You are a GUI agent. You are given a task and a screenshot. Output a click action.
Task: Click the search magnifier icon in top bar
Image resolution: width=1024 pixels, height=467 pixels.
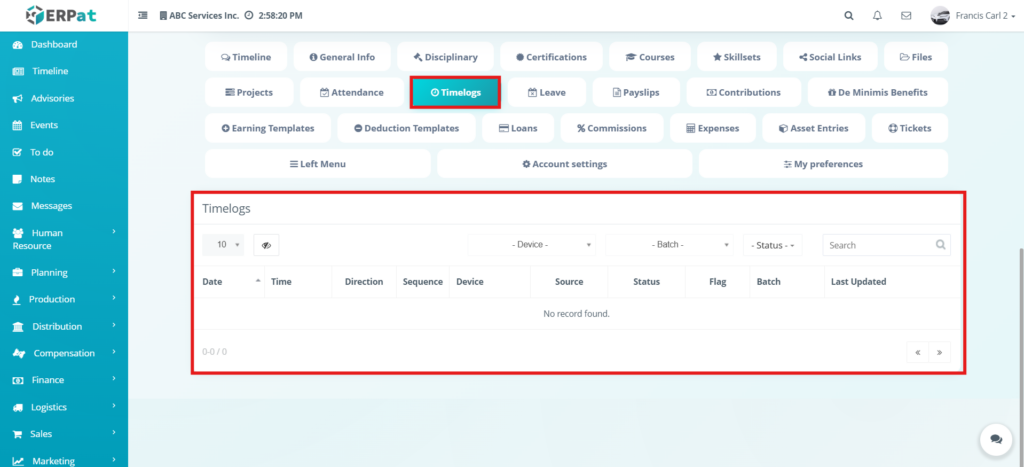849,16
